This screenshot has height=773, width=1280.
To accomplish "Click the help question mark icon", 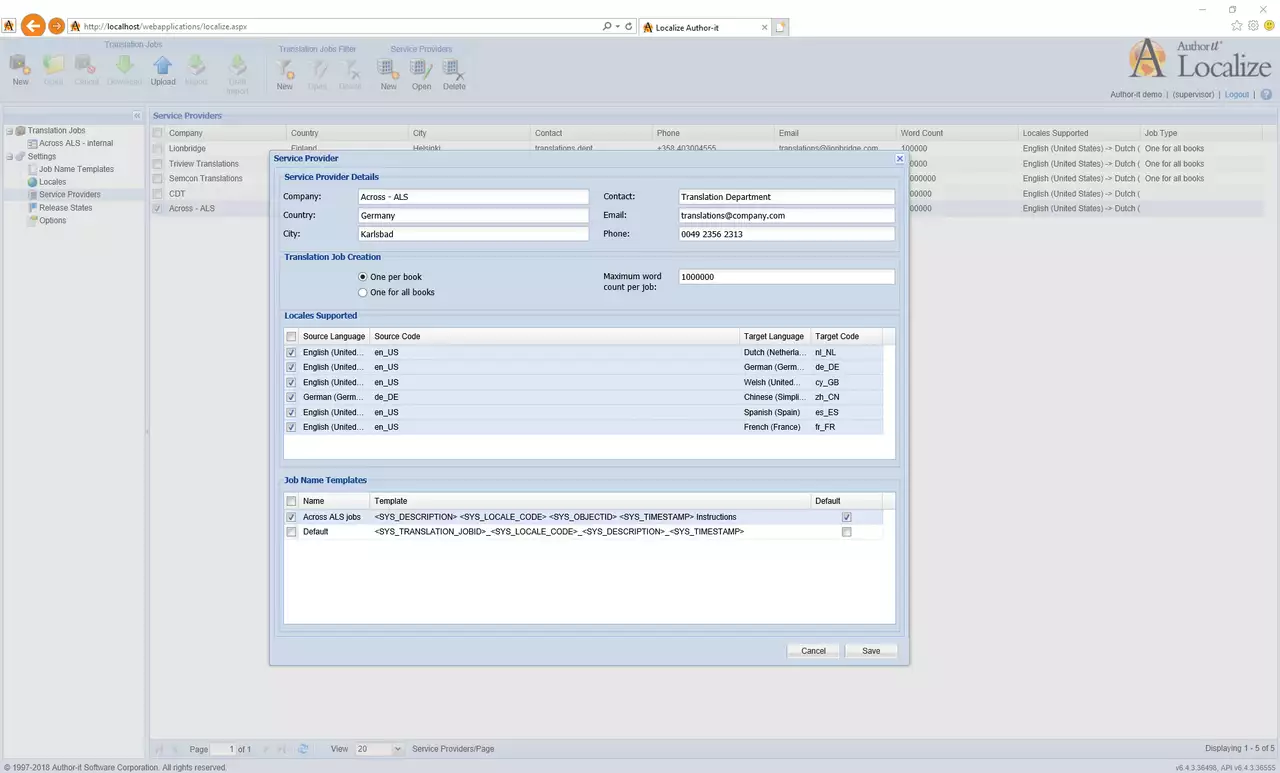I will pos(1266,95).
